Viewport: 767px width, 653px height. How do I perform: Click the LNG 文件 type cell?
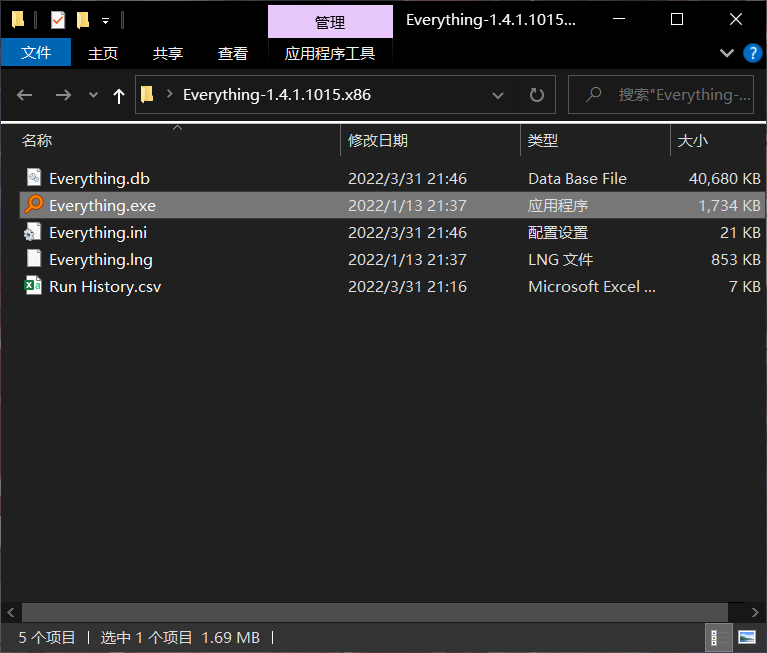pyautogui.click(x=561, y=259)
